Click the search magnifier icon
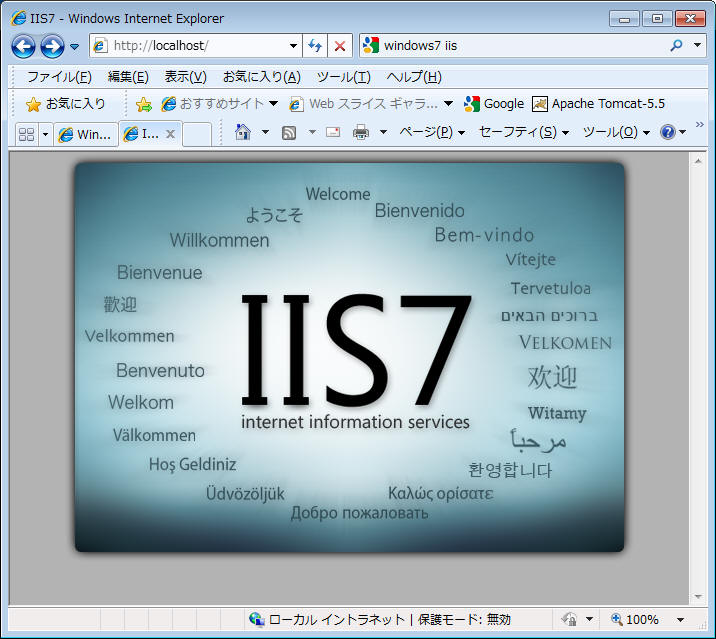 coord(676,46)
